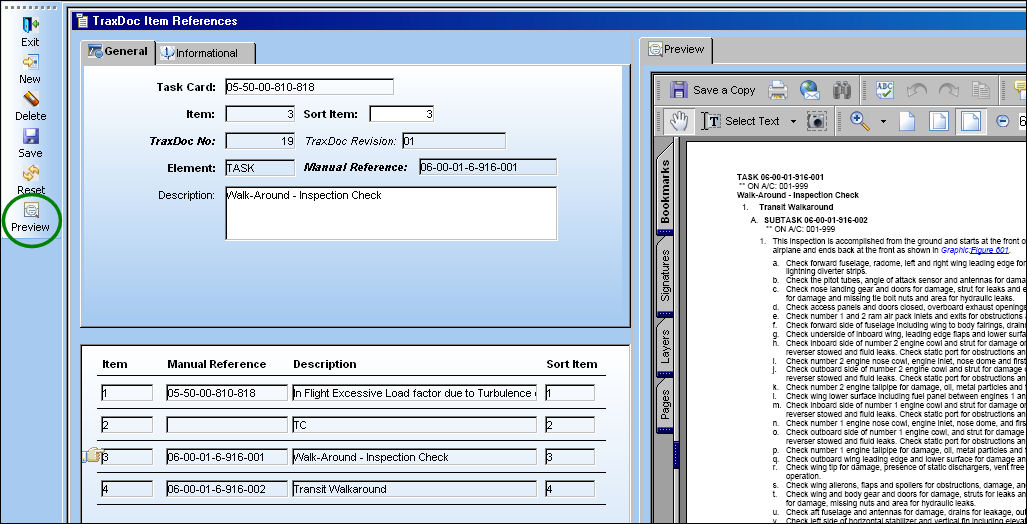Open the Layers side panel

665,346
